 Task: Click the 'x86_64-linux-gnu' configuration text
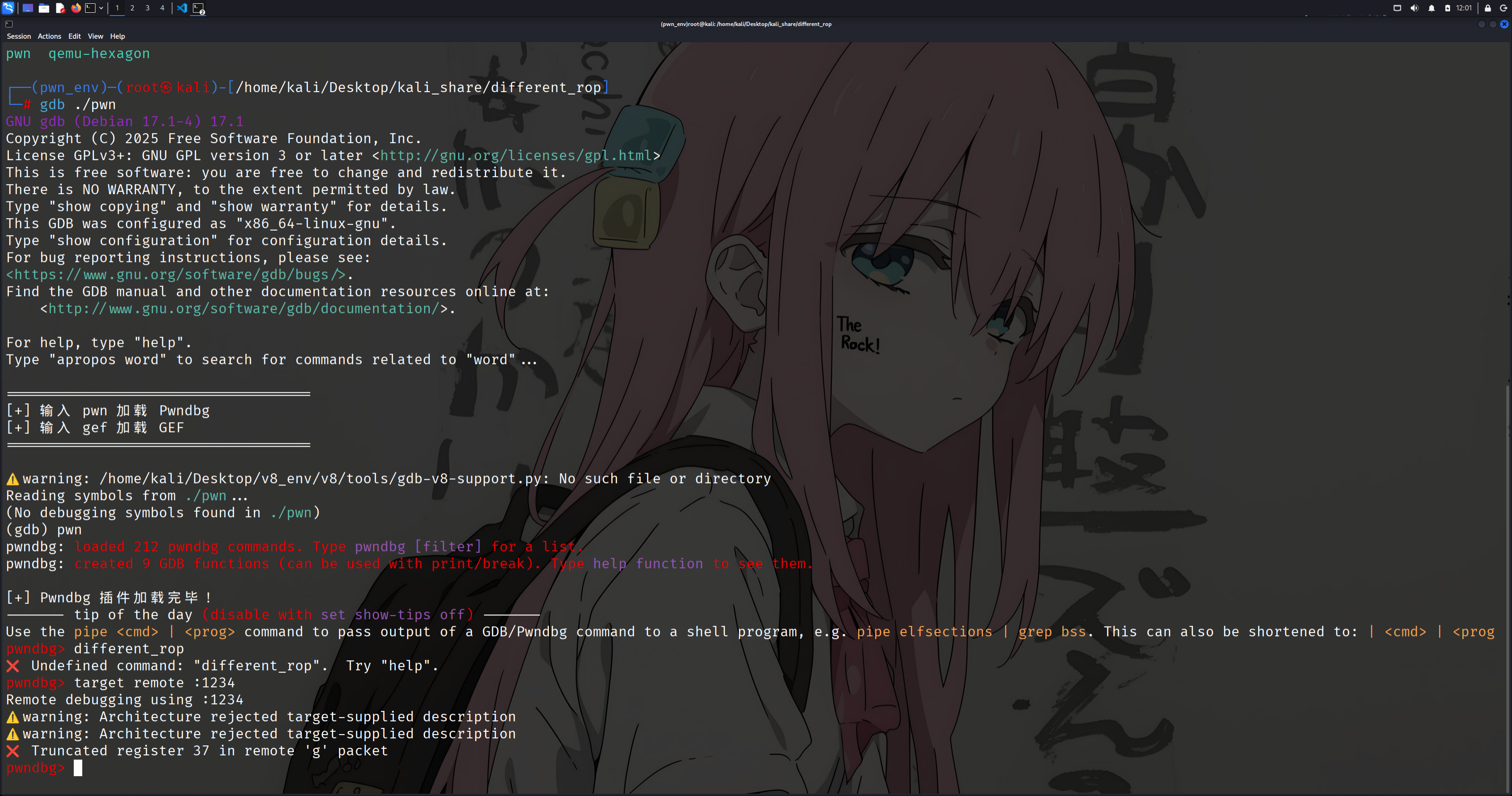tap(312, 224)
